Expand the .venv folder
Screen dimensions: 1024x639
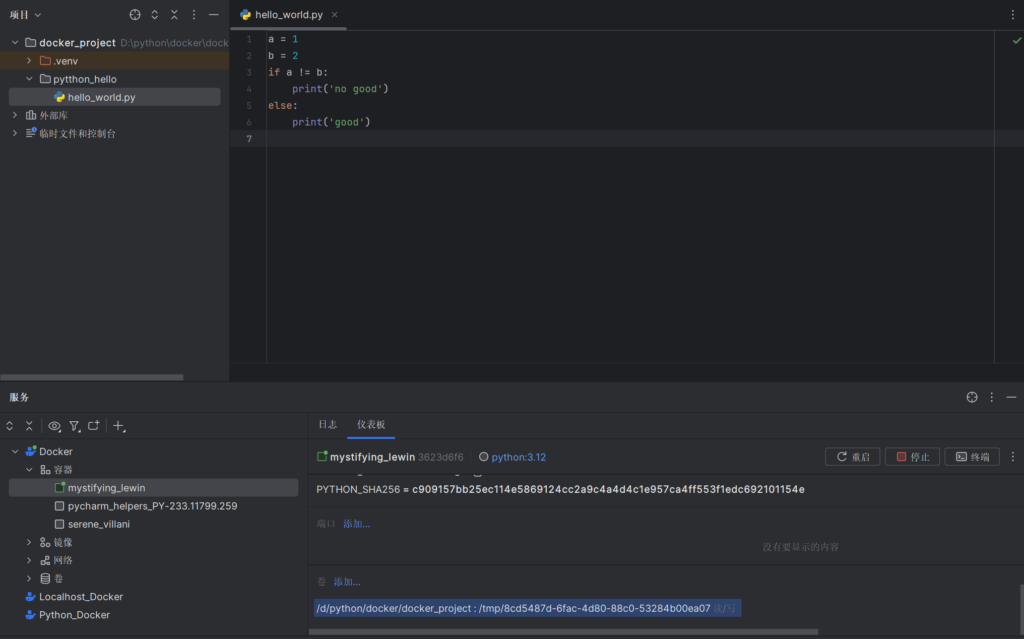click(x=29, y=61)
